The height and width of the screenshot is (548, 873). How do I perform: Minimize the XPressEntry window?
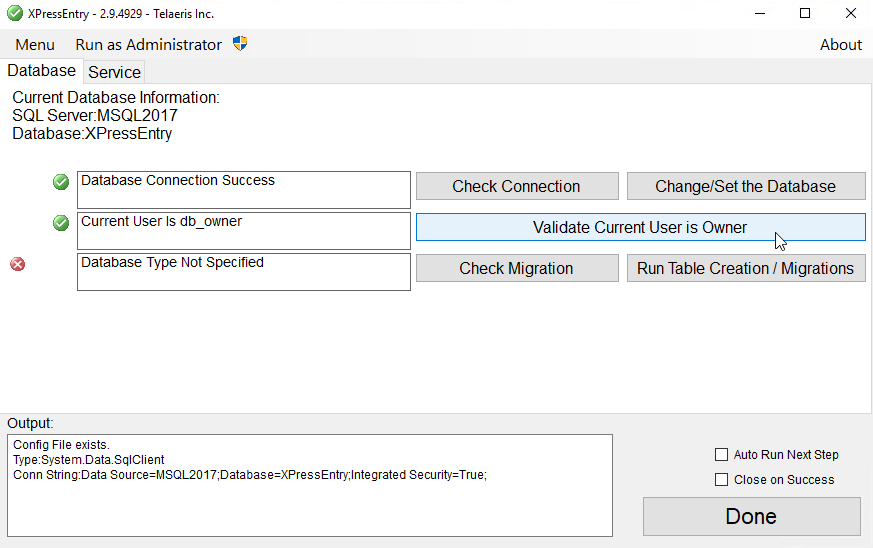pos(760,13)
